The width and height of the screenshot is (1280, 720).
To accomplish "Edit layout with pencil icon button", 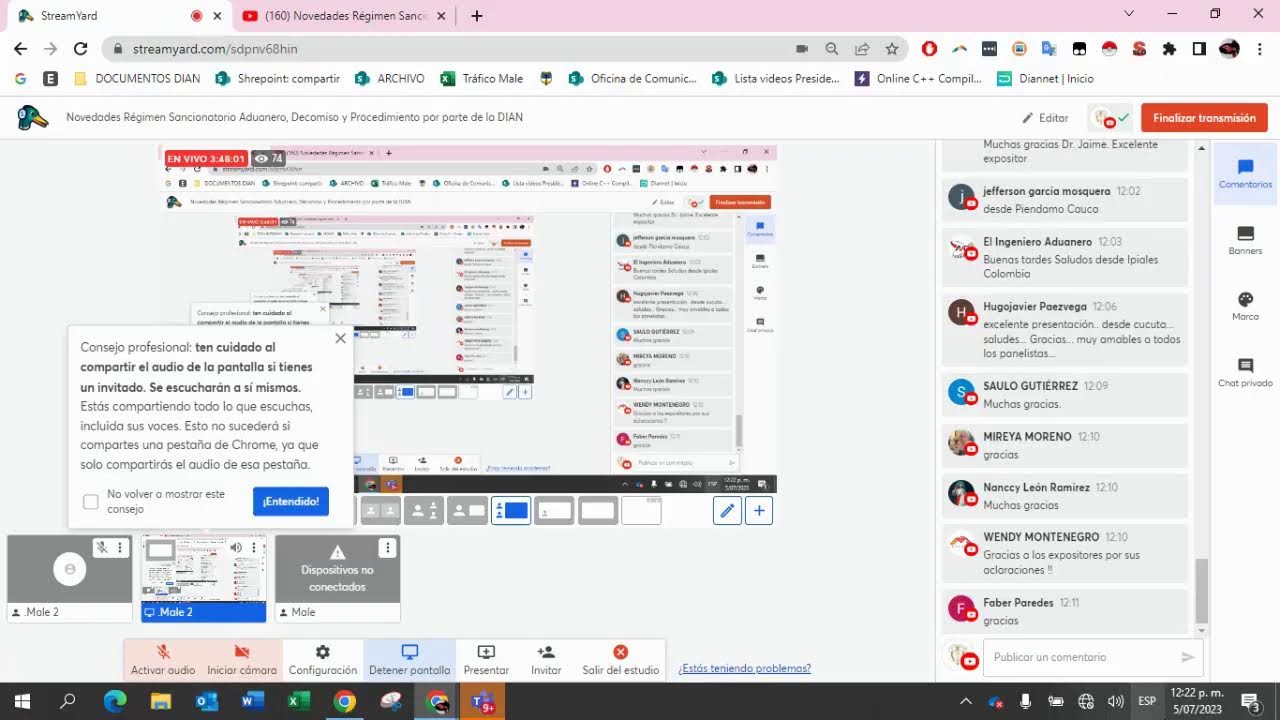I will pyautogui.click(x=728, y=511).
